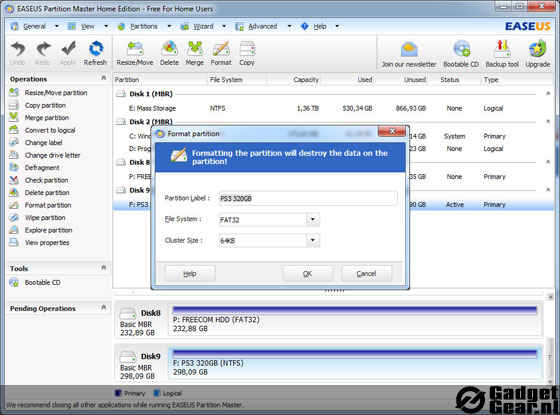560x415 pixels.
Task: Collapse the Disk 2 (MBR) group
Action: (548, 121)
